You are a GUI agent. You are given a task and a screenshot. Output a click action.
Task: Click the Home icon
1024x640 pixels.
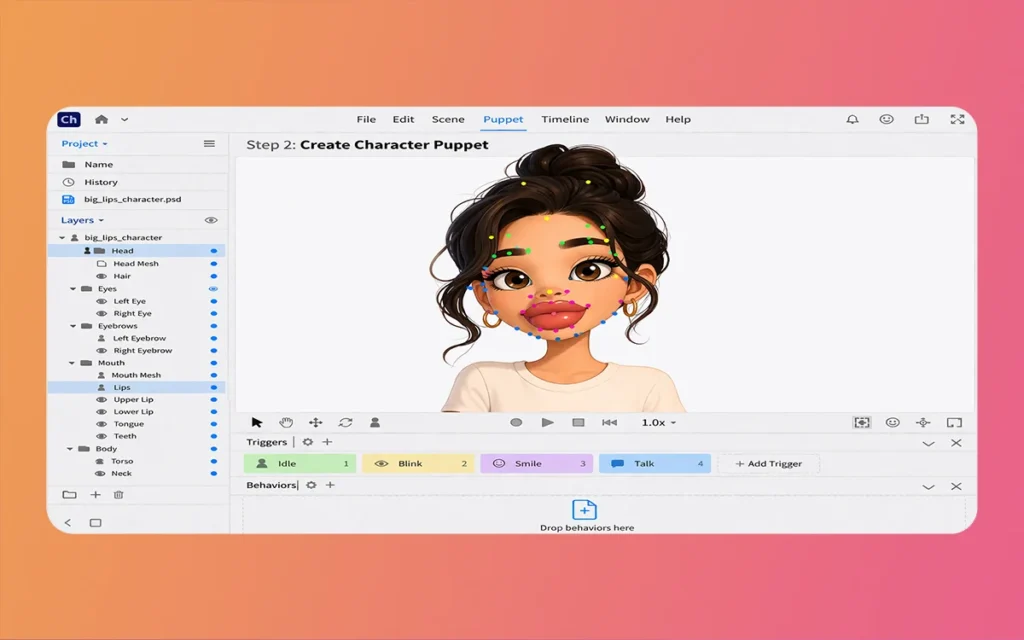pos(101,119)
